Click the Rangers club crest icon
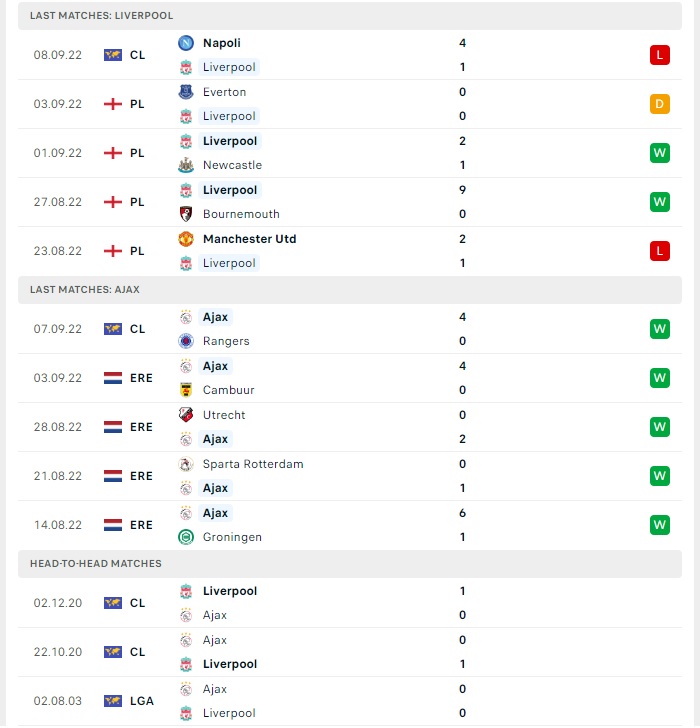700x728 pixels. pyautogui.click(x=186, y=341)
